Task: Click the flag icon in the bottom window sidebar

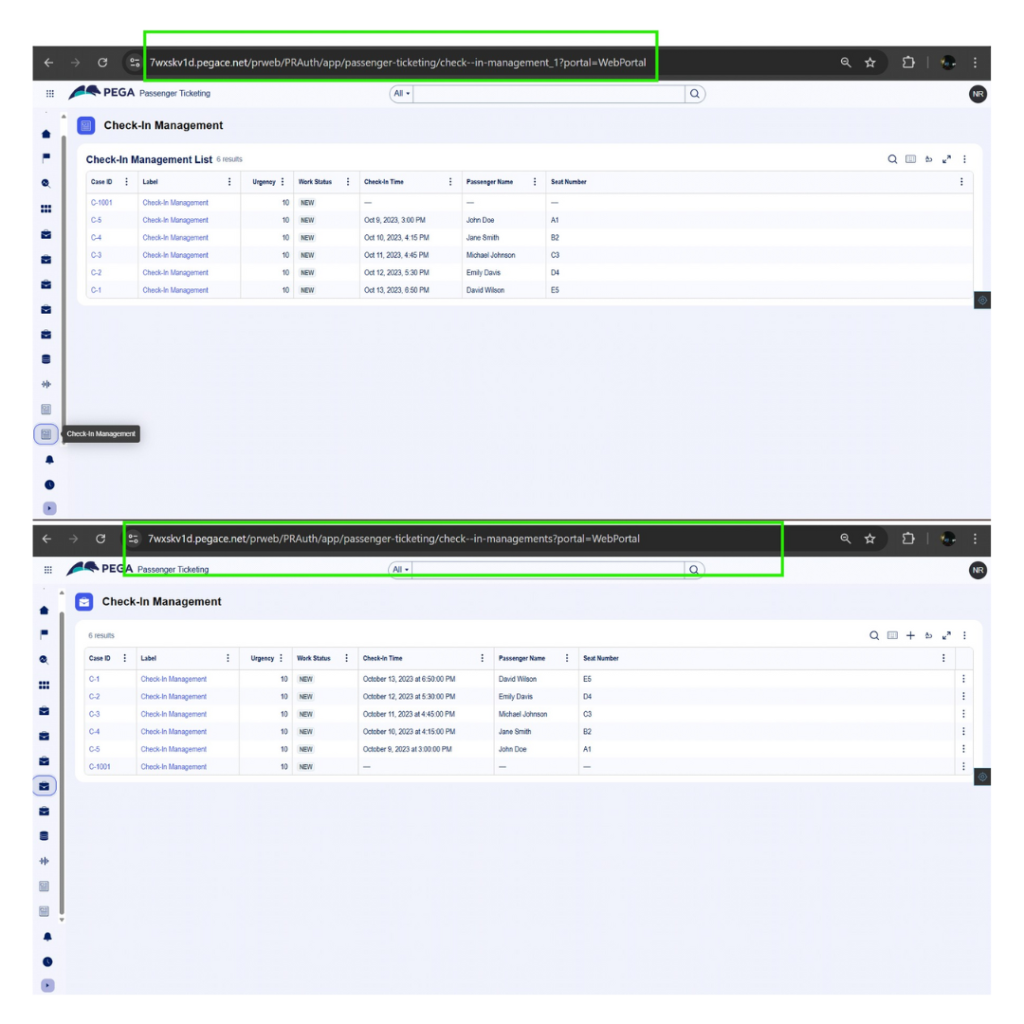Action: 45,634
